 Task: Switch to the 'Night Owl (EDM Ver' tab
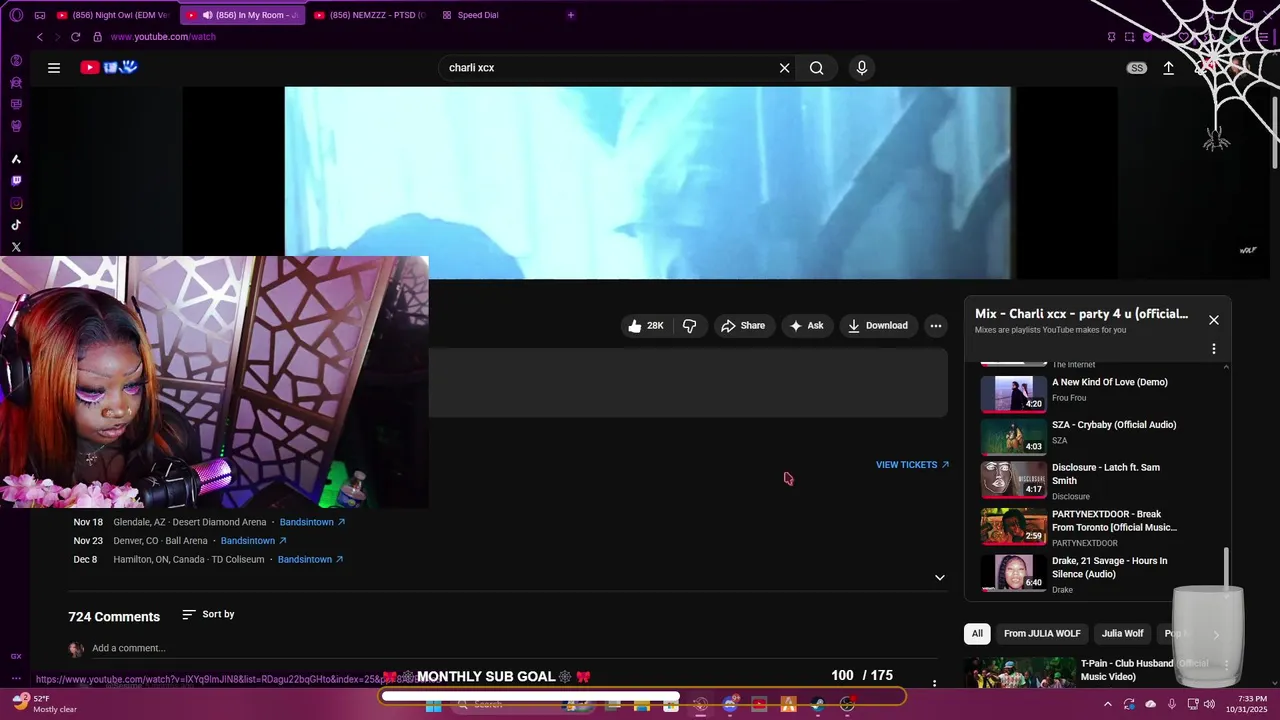point(112,15)
